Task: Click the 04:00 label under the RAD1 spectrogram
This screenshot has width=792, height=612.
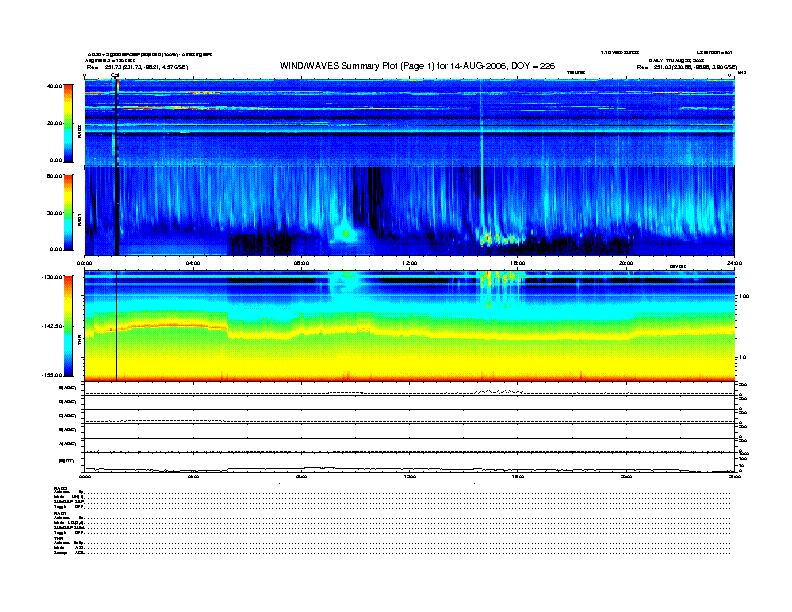Action: (x=193, y=263)
